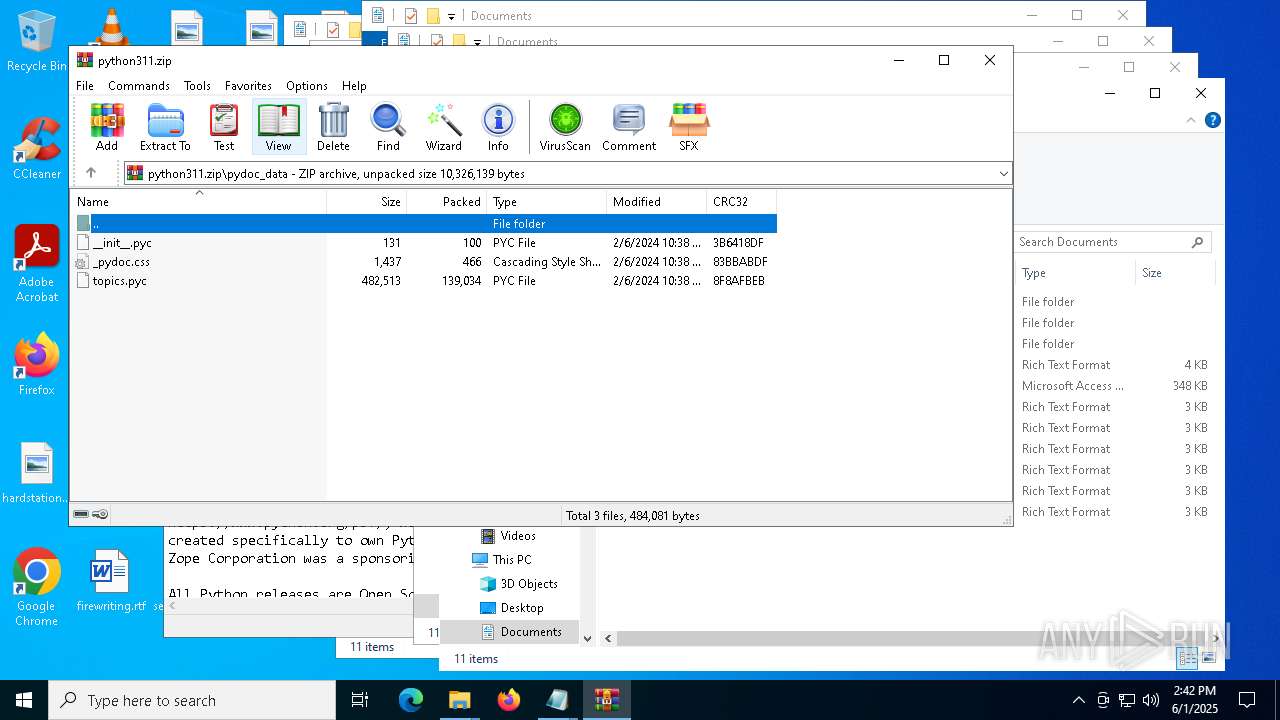Click Task View taskbar button
Viewport: 1280px width, 720px height.
pos(361,700)
